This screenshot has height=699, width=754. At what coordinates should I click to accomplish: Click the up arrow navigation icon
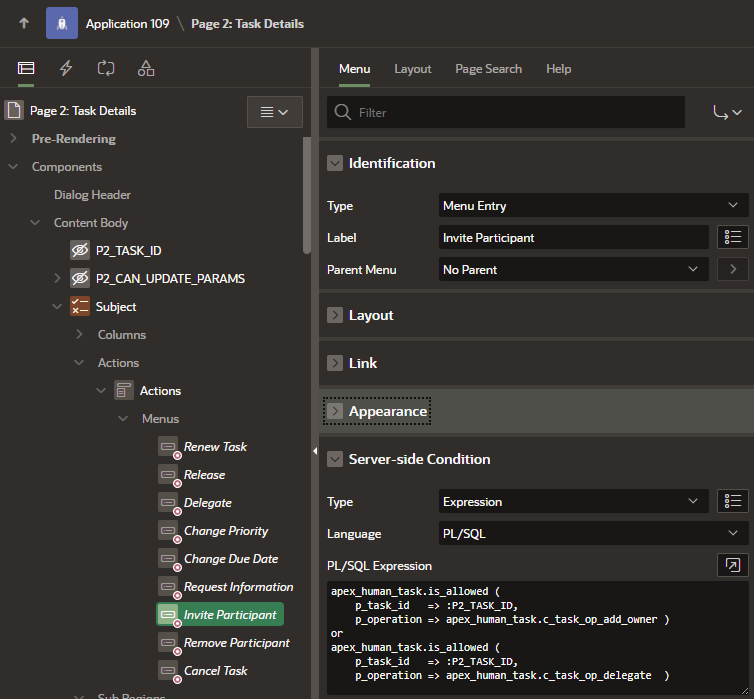pos(24,23)
